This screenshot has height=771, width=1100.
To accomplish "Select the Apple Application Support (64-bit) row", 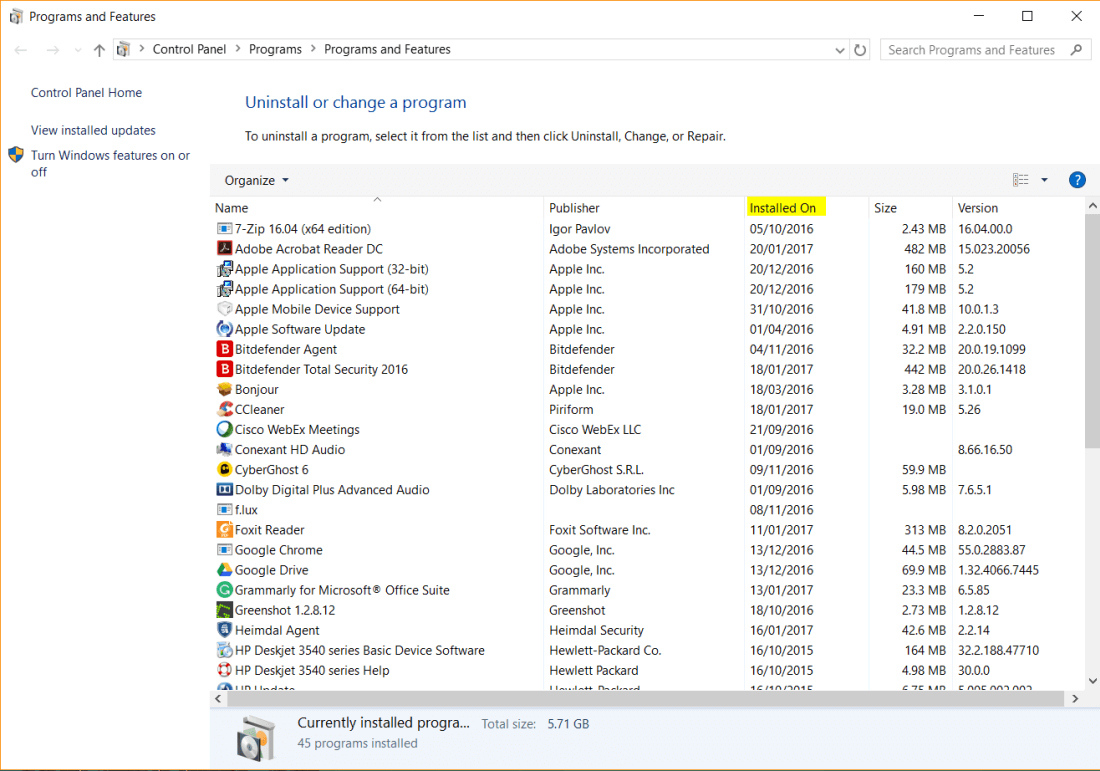I will click(648, 289).
